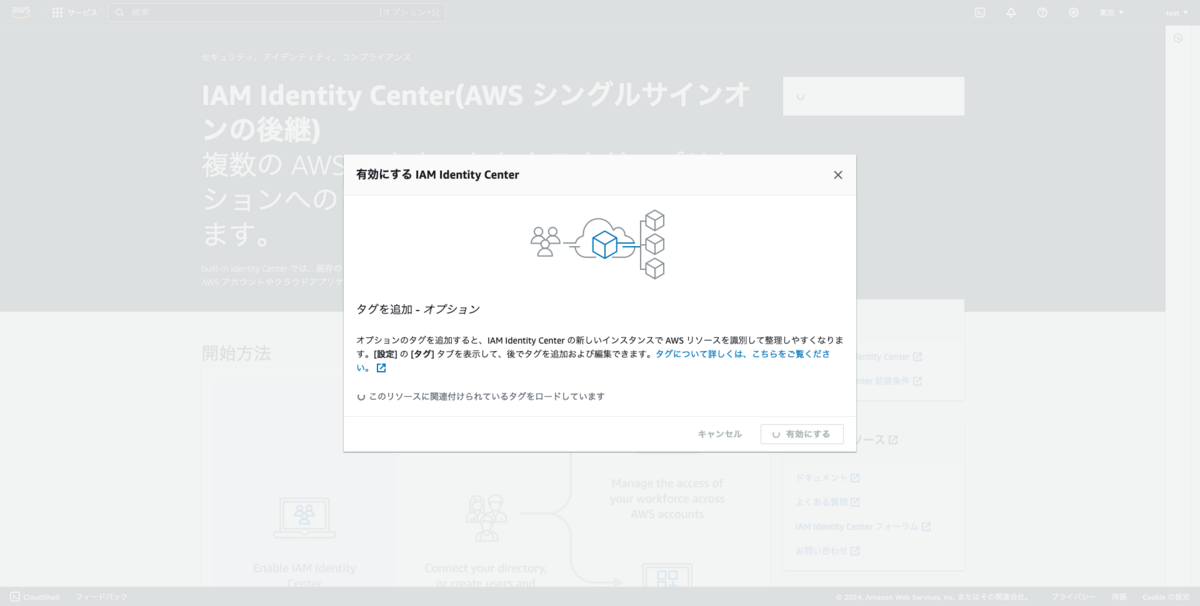Click the CloudShell icon in the footer

[x=15, y=597]
